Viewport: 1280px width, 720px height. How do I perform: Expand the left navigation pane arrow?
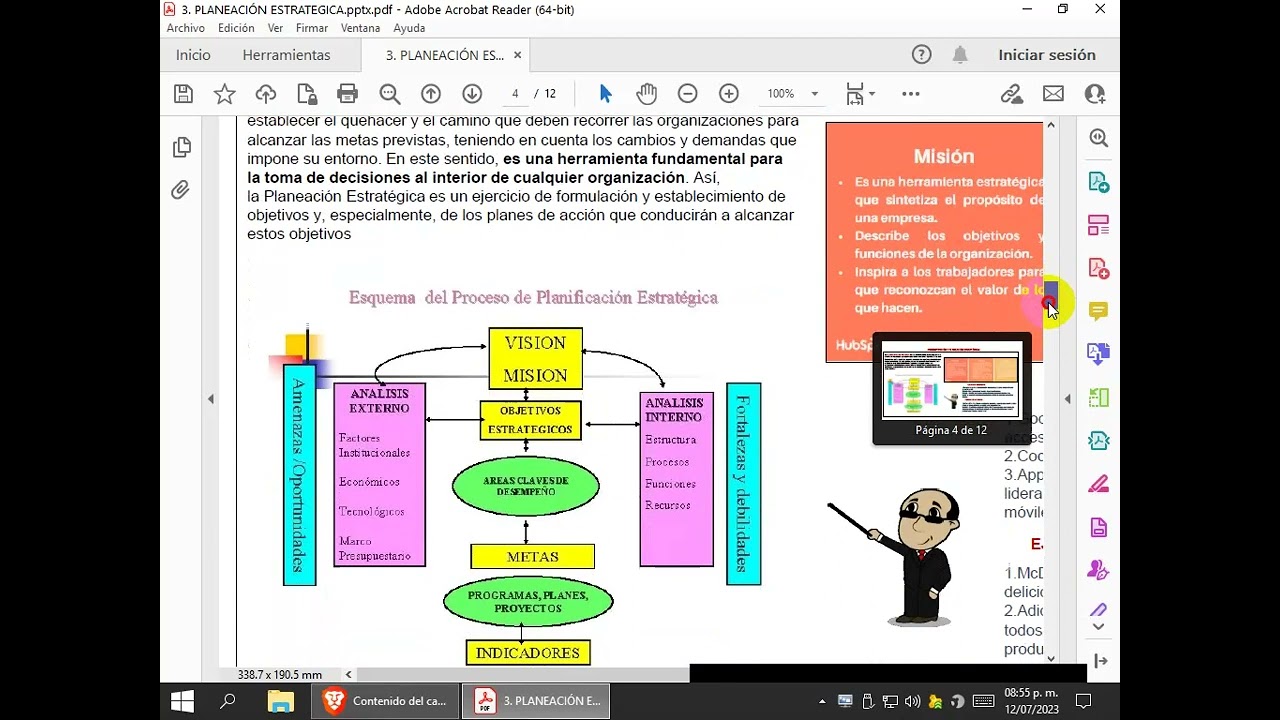coord(210,399)
